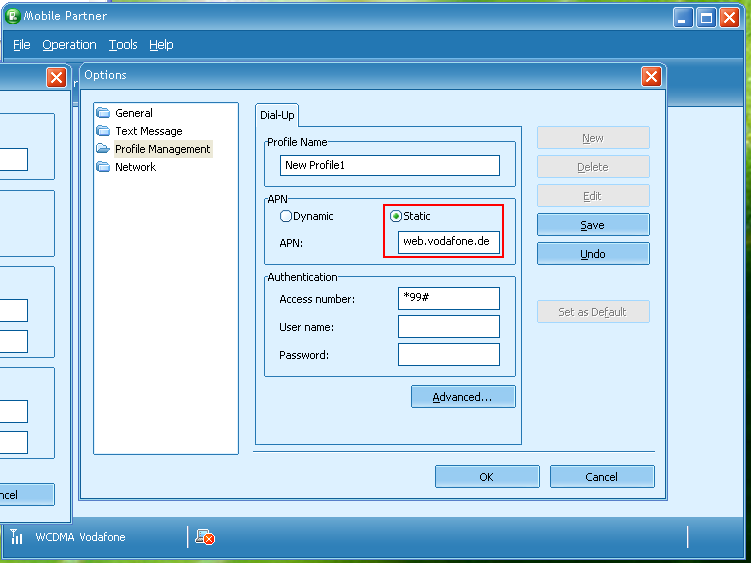Click the Password input field
Image resolution: width=751 pixels, height=563 pixels.
[449, 355]
